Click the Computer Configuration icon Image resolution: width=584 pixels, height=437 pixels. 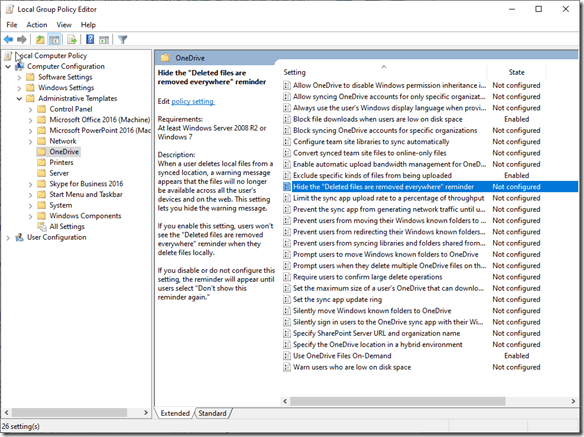(19, 66)
